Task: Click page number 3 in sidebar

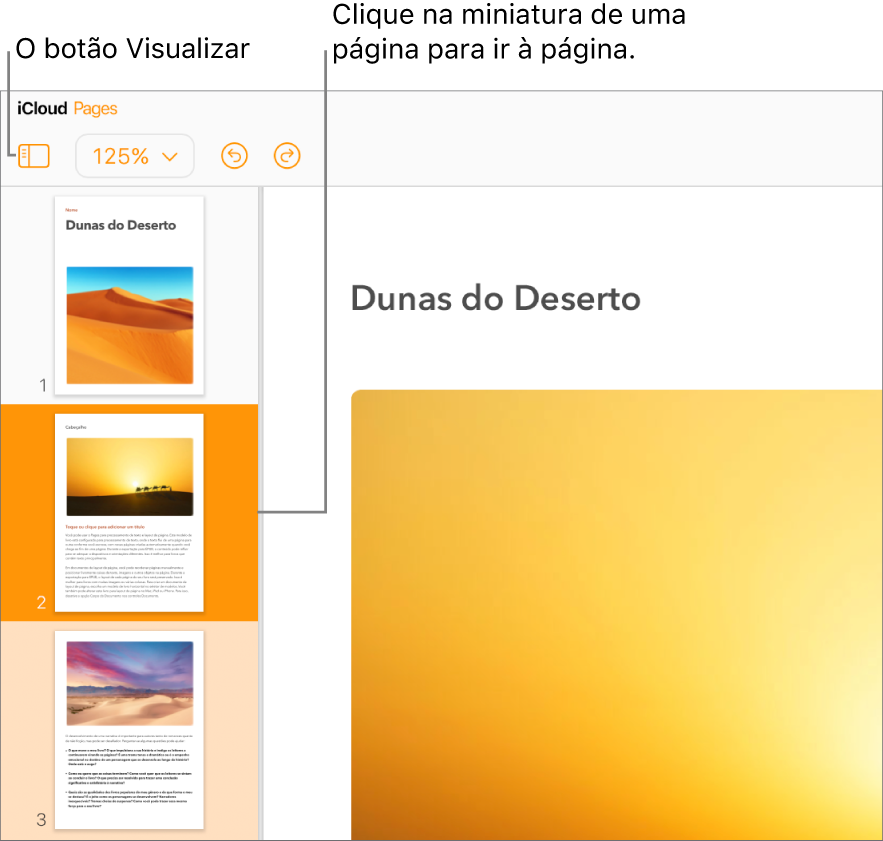Action: (42, 820)
